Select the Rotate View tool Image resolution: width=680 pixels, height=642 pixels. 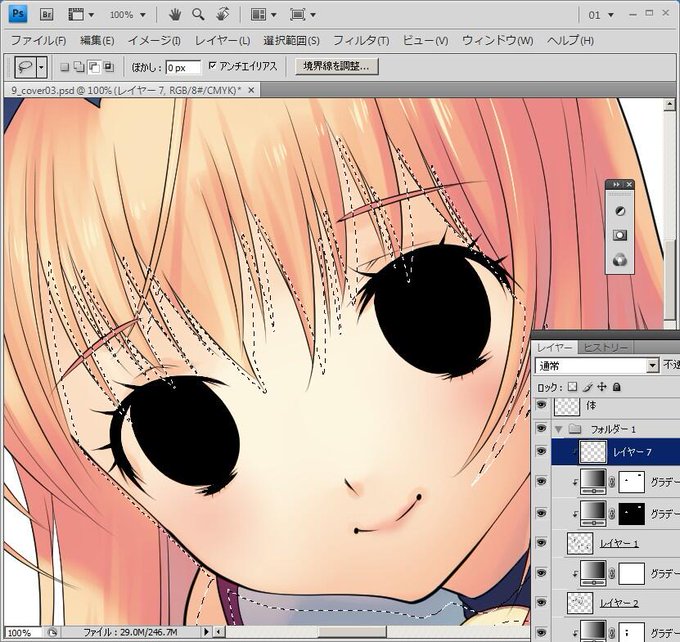point(222,14)
